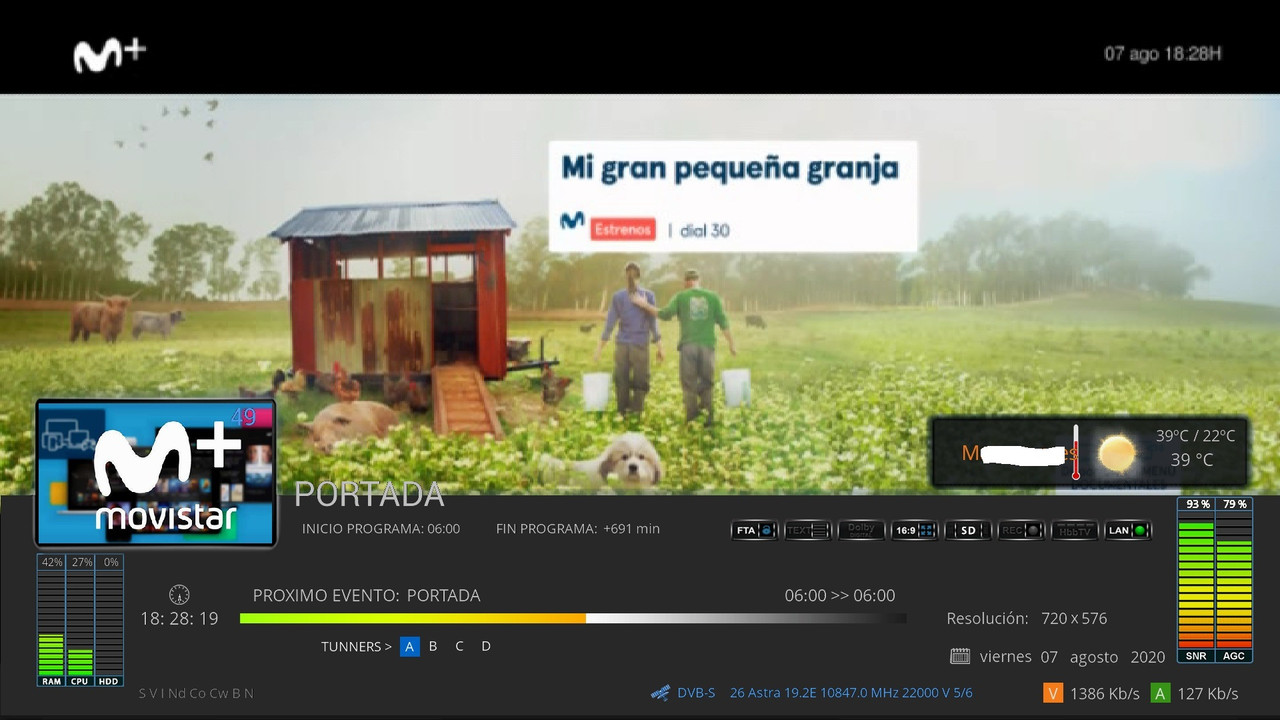
Task: Select tuner B
Action: tap(433, 646)
